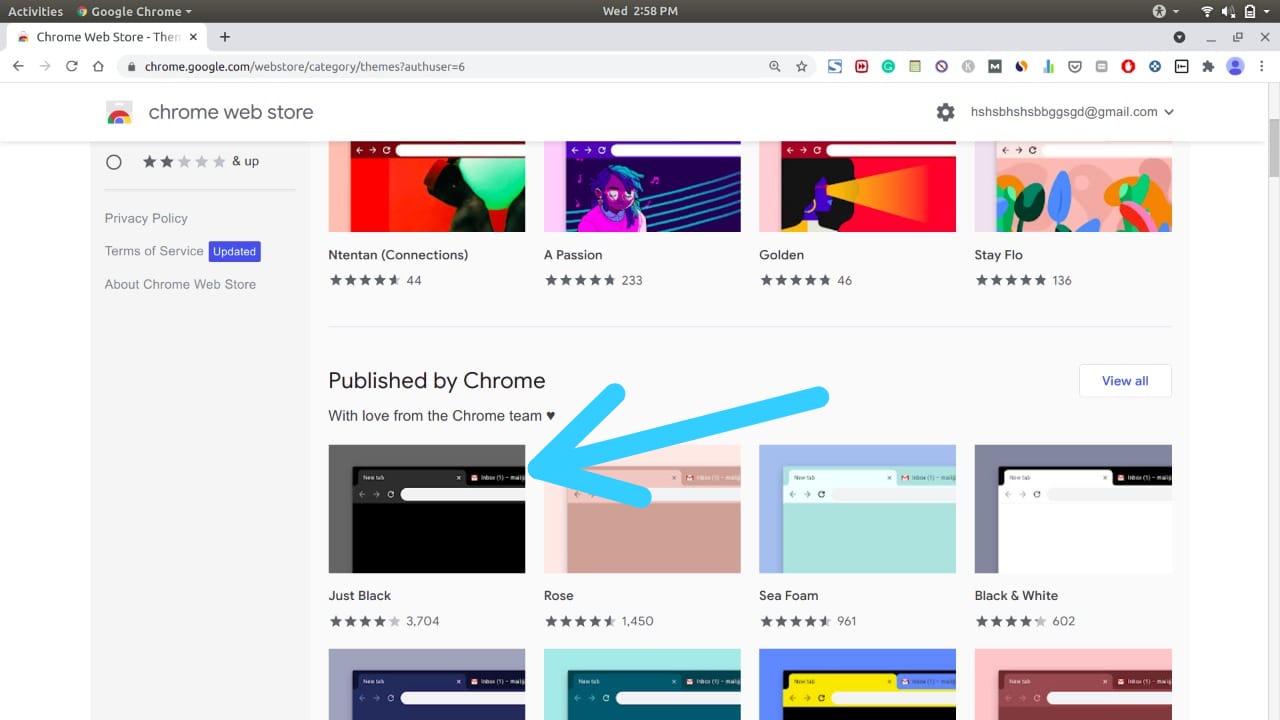1280x720 pixels.
Task: Click the Wi-Fi icon in the top bar
Action: pyautogui.click(x=1207, y=11)
